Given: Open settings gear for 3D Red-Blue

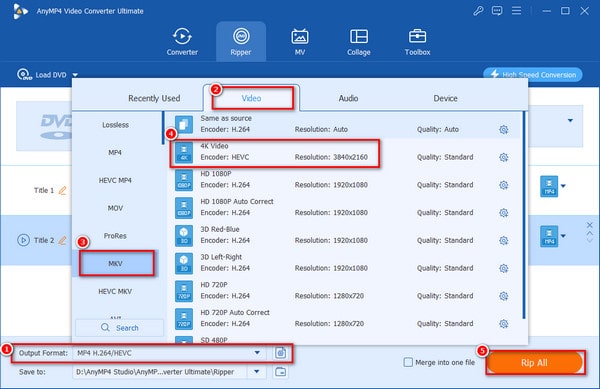Looking at the screenshot, I should (504, 241).
